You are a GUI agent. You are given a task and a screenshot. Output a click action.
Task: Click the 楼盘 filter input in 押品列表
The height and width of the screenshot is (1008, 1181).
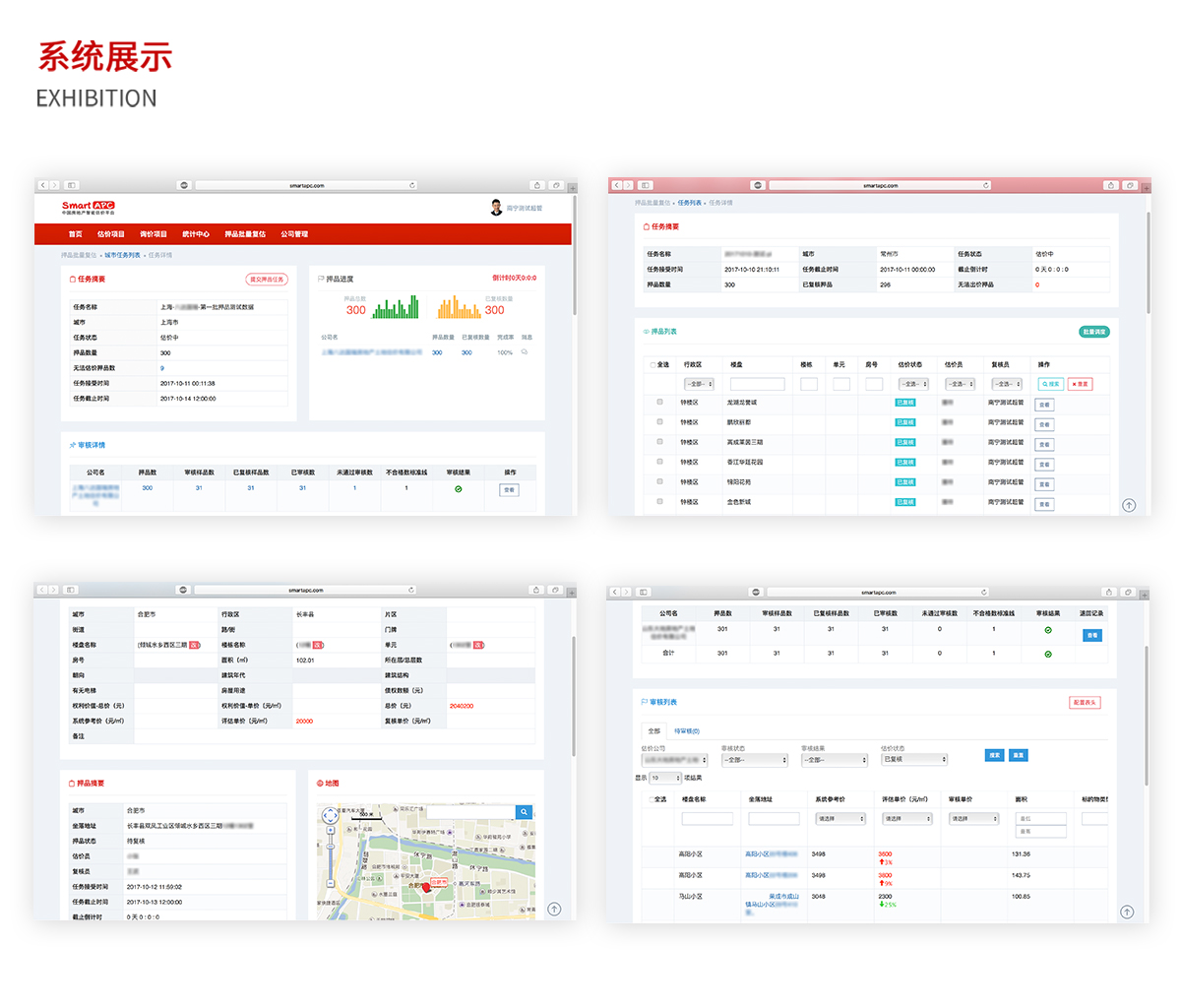[757, 384]
